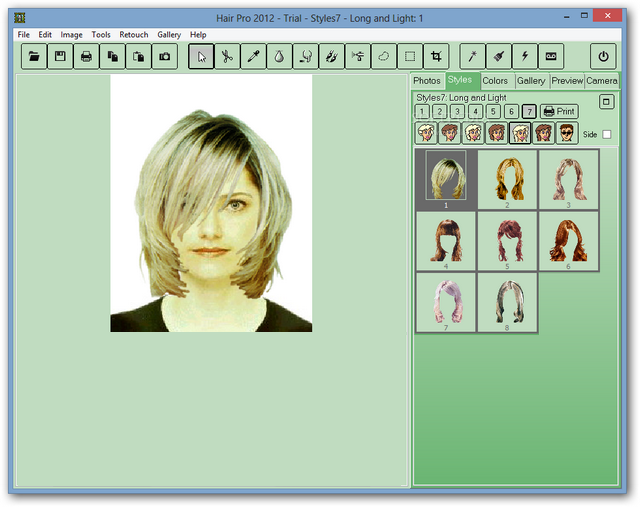This screenshot has width=640, height=507.
Task: Select style page number 3
Action: pyautogui.click(x=457, y=112)
